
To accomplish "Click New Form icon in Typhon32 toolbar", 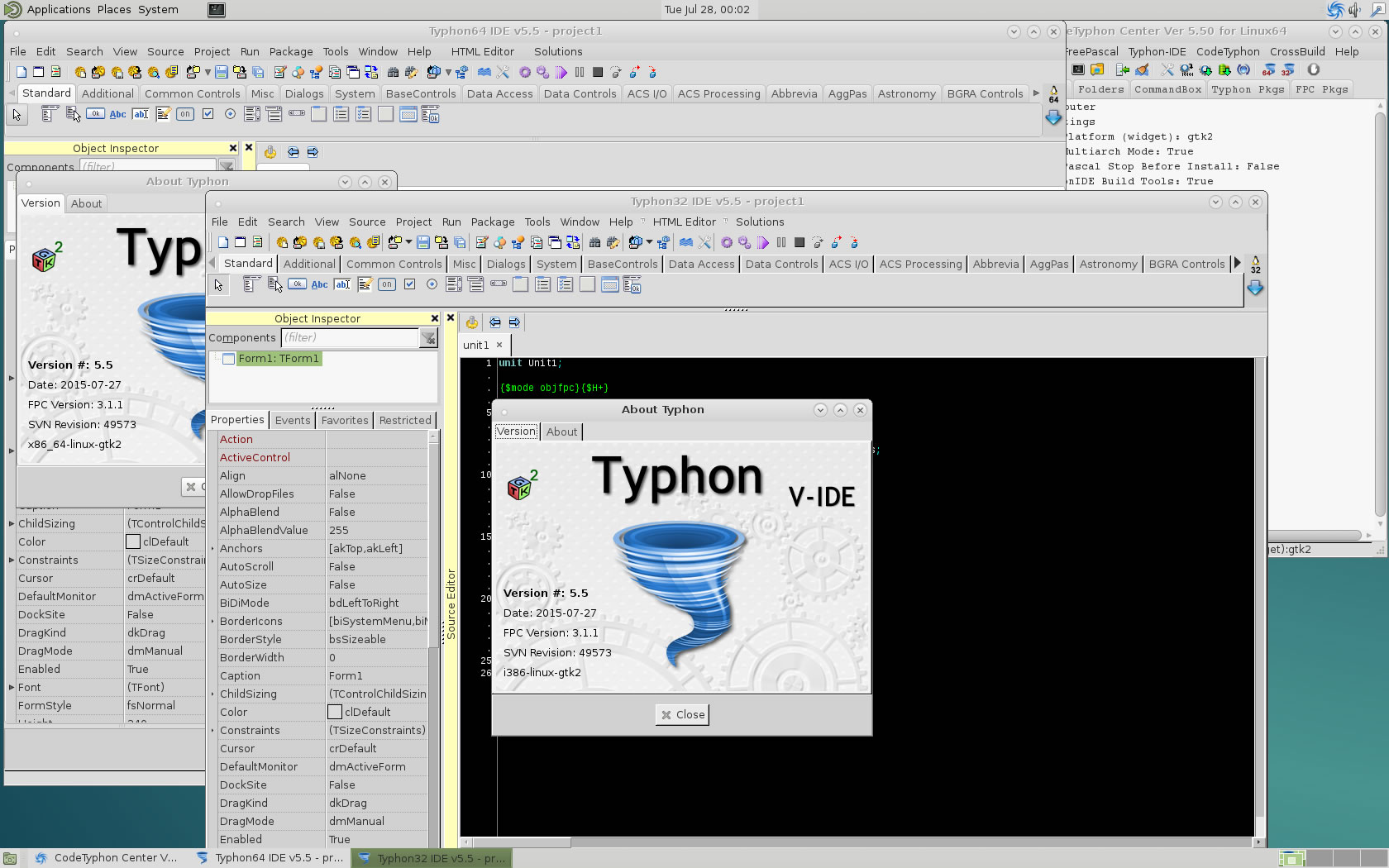I will (241, 242).
